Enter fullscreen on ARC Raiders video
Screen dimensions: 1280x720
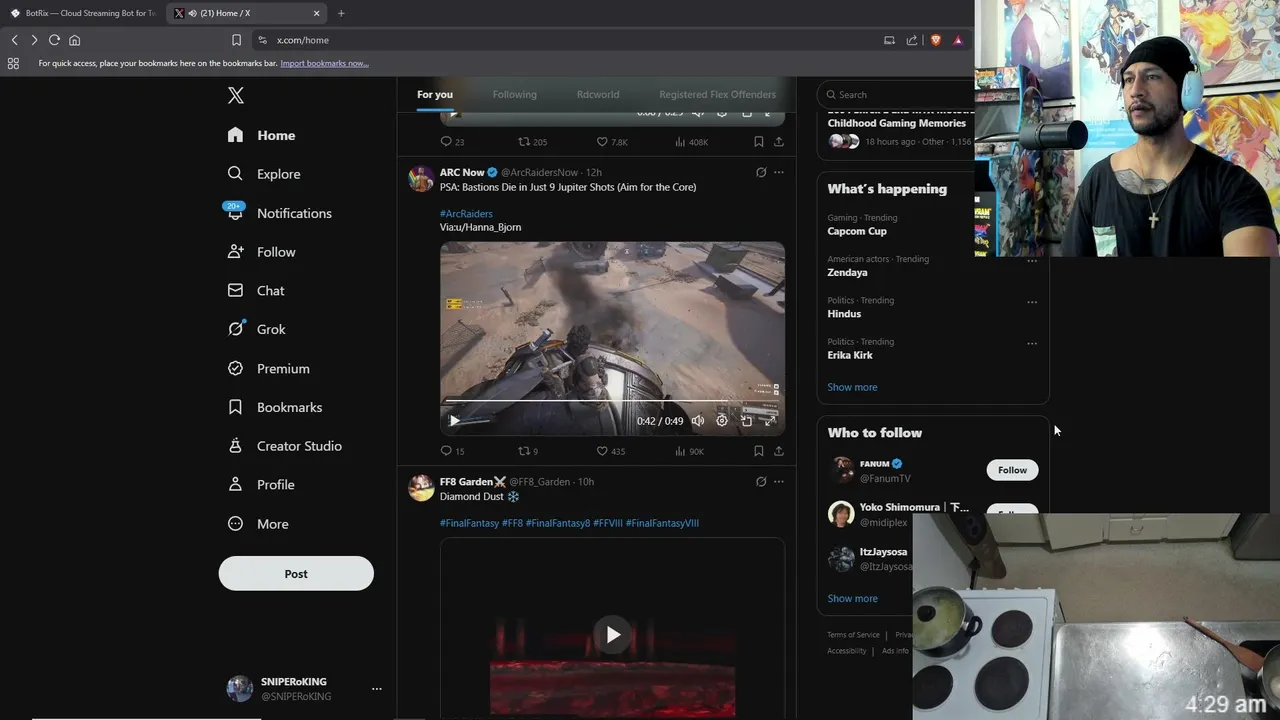pos(770,421)
